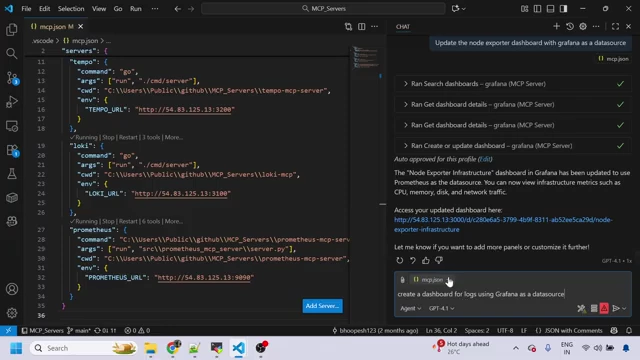Viewport: 640px width, 360px height.
Task: Open send options dropdown arrow
Action: 624,309
